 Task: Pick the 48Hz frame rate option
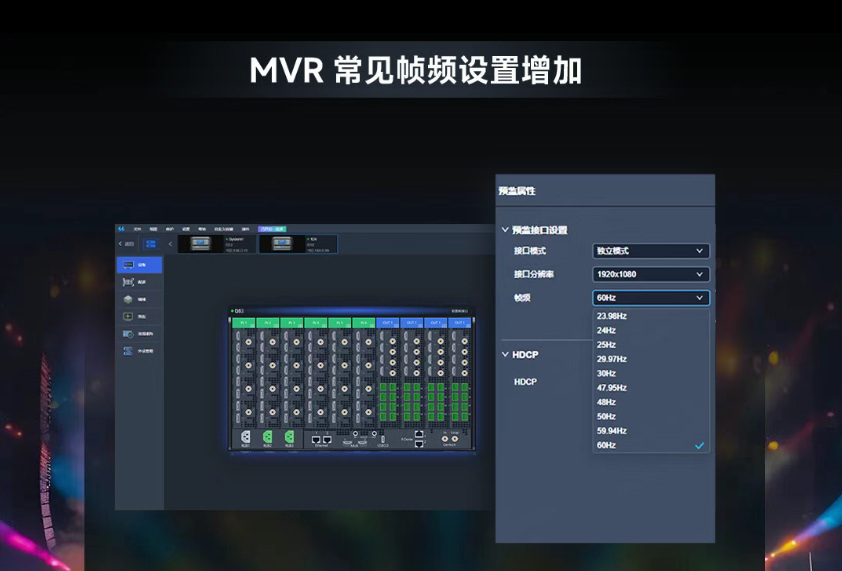pyautogui.click(x=651, y=402)
